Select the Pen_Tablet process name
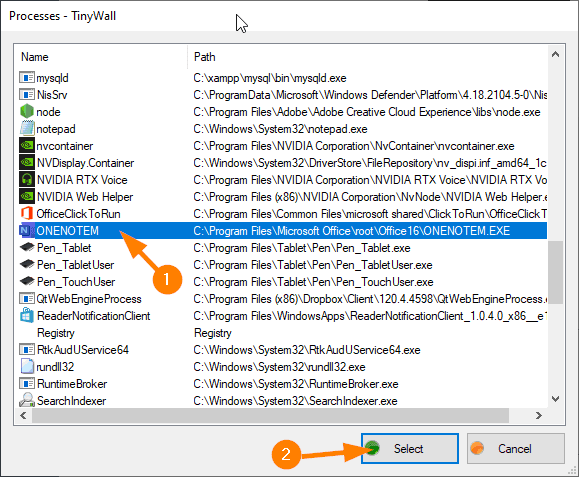 64,248
